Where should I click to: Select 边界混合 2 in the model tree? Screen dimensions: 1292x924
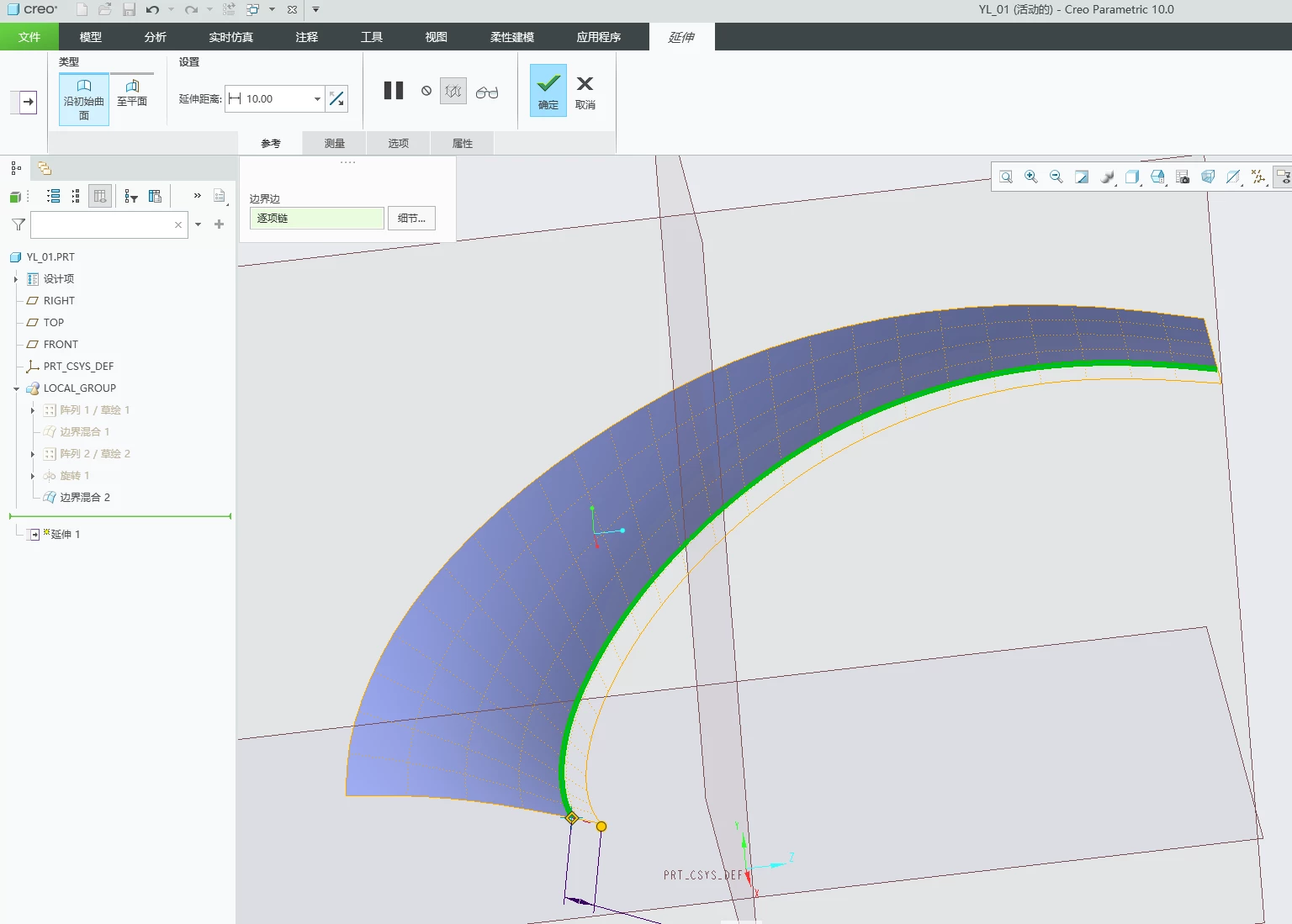coord(84,498)
